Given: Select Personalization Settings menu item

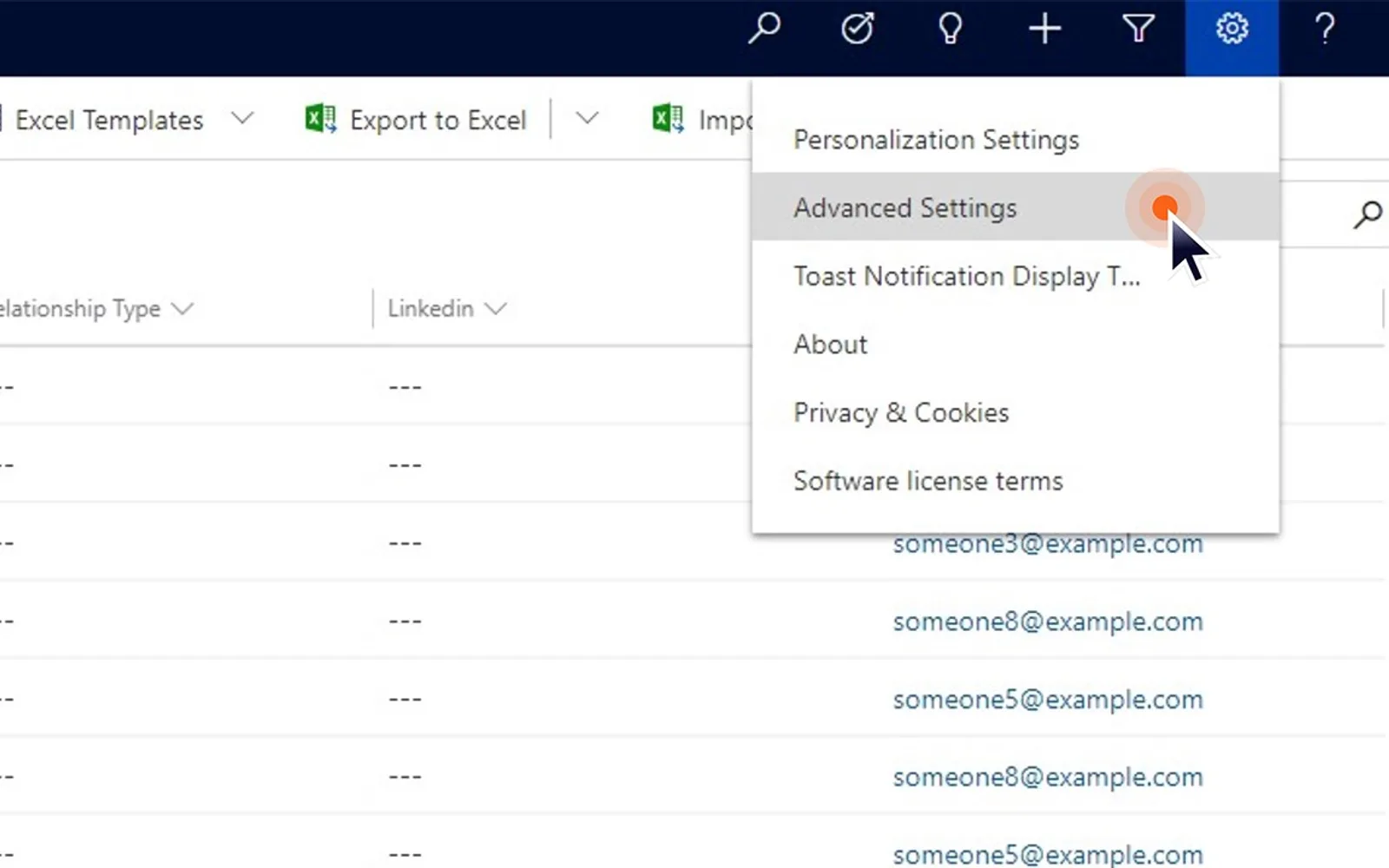Looking at the screenshot, I should click(1015, 140).
